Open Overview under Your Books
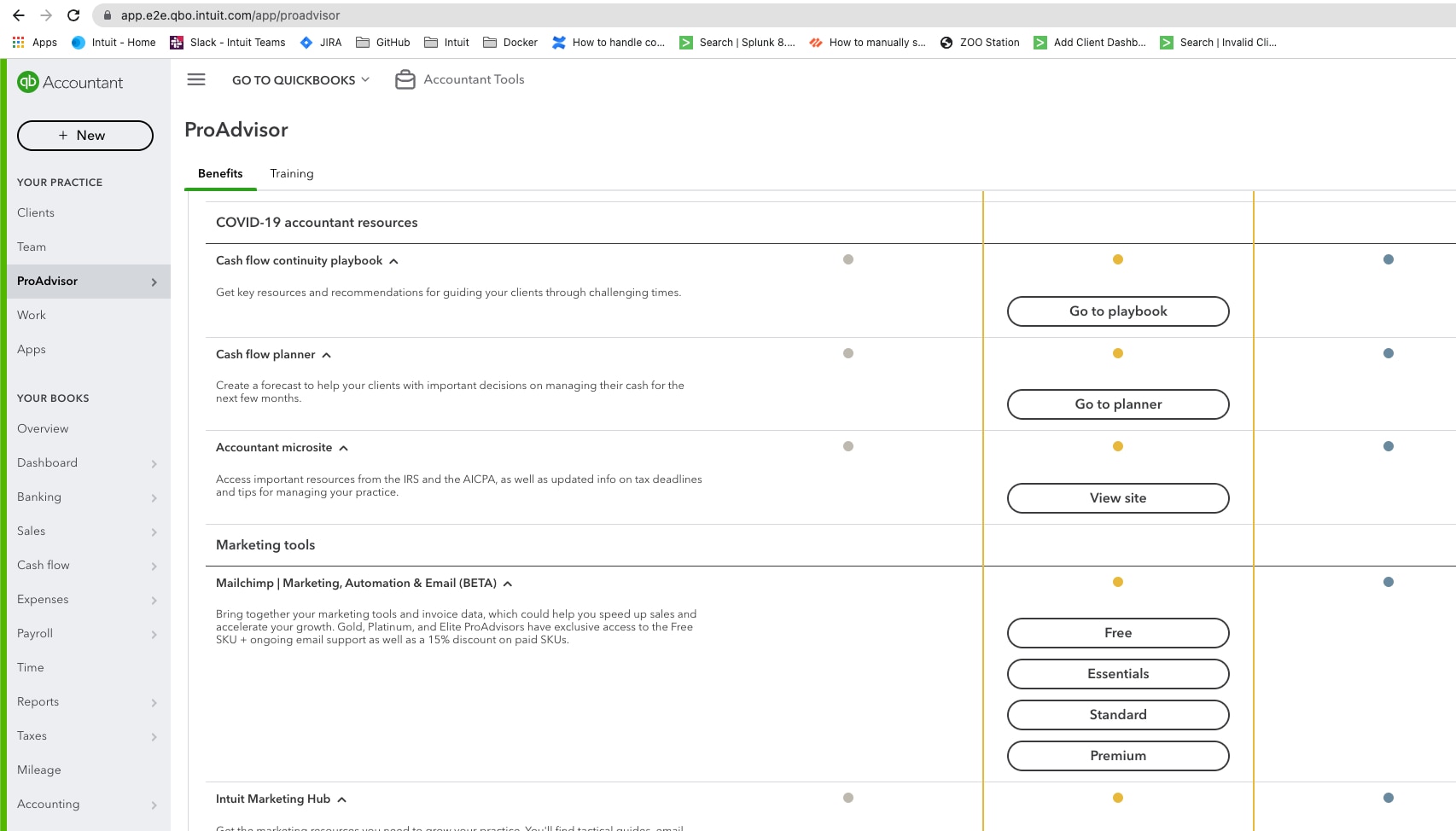1456x831 pixels. click(43, 428)
